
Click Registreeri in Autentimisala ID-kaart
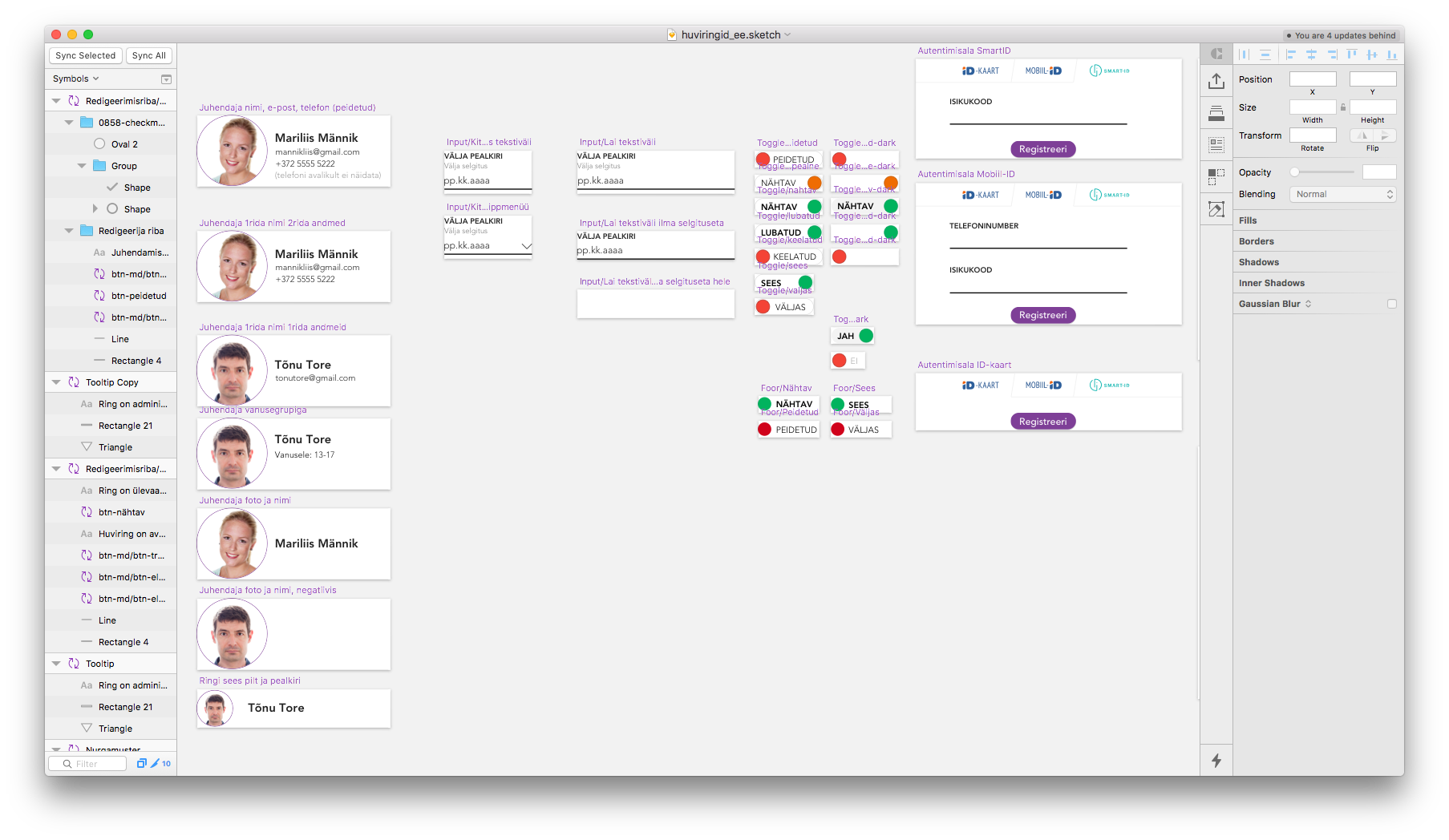[x=1042, y=422]
